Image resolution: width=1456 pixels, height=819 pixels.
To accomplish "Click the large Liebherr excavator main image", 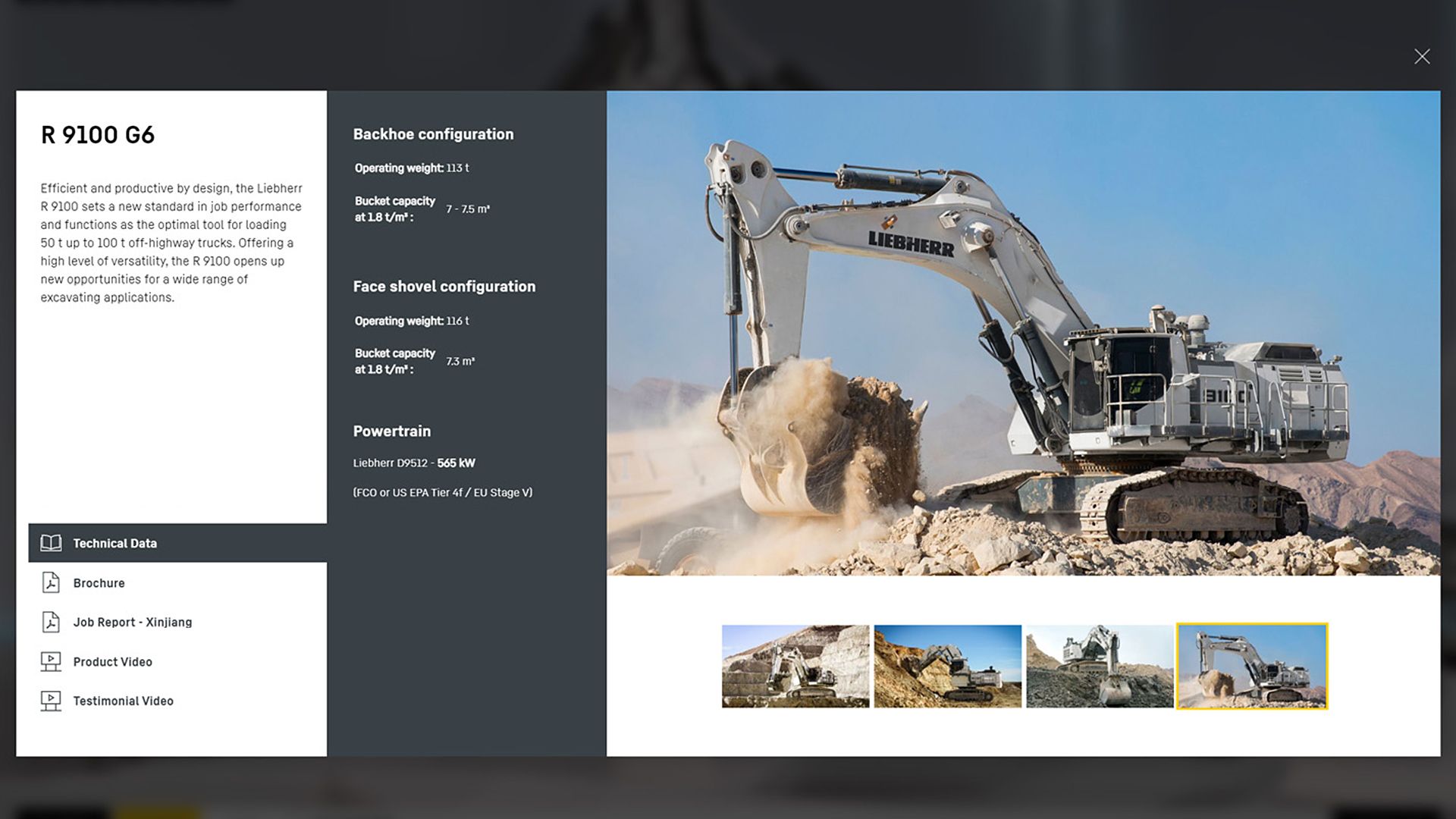I will click(1023, 333).
